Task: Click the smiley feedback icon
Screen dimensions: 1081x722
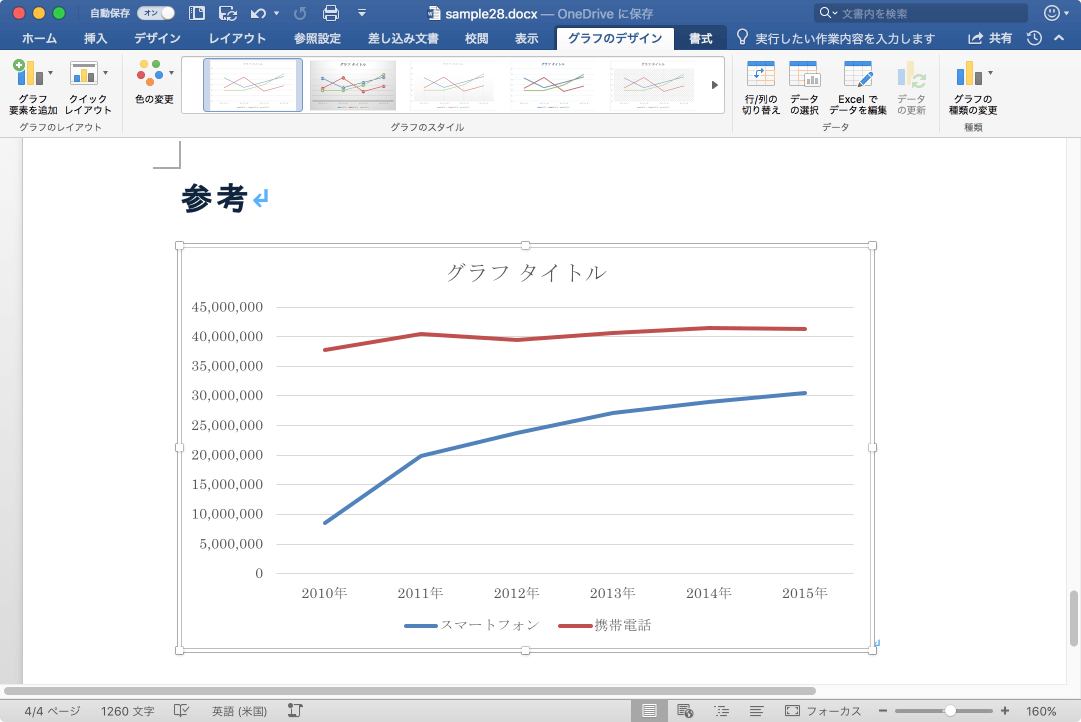Action: pyautogui.click(x=1052, y=13)
